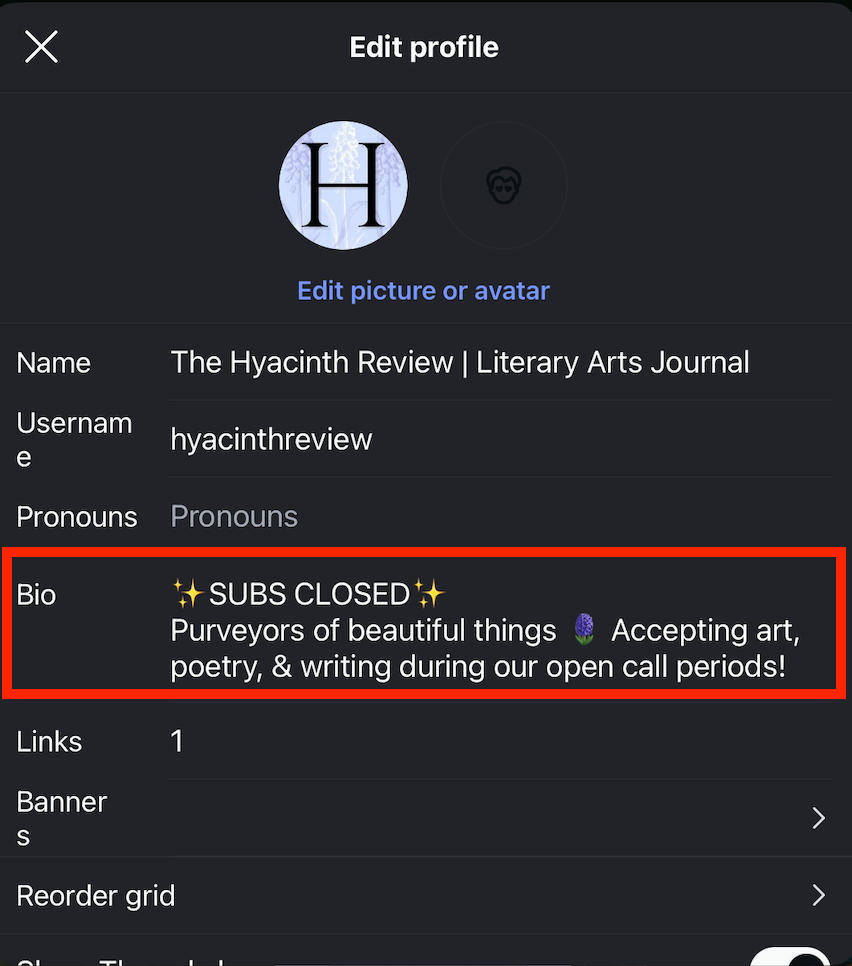The height and width of the screenshot is (966, 852).
Task: Click the hyacinth flower emoji in bio
Action: pyautogui.click(x=584, y=630)
